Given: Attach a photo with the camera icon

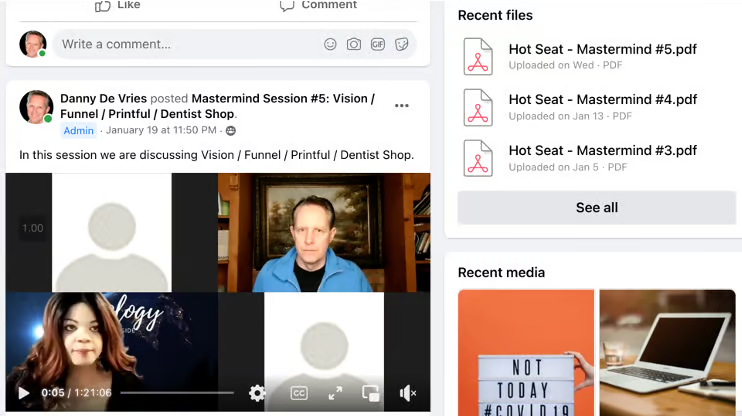Looking at the screenshot, I should (353, 44).
